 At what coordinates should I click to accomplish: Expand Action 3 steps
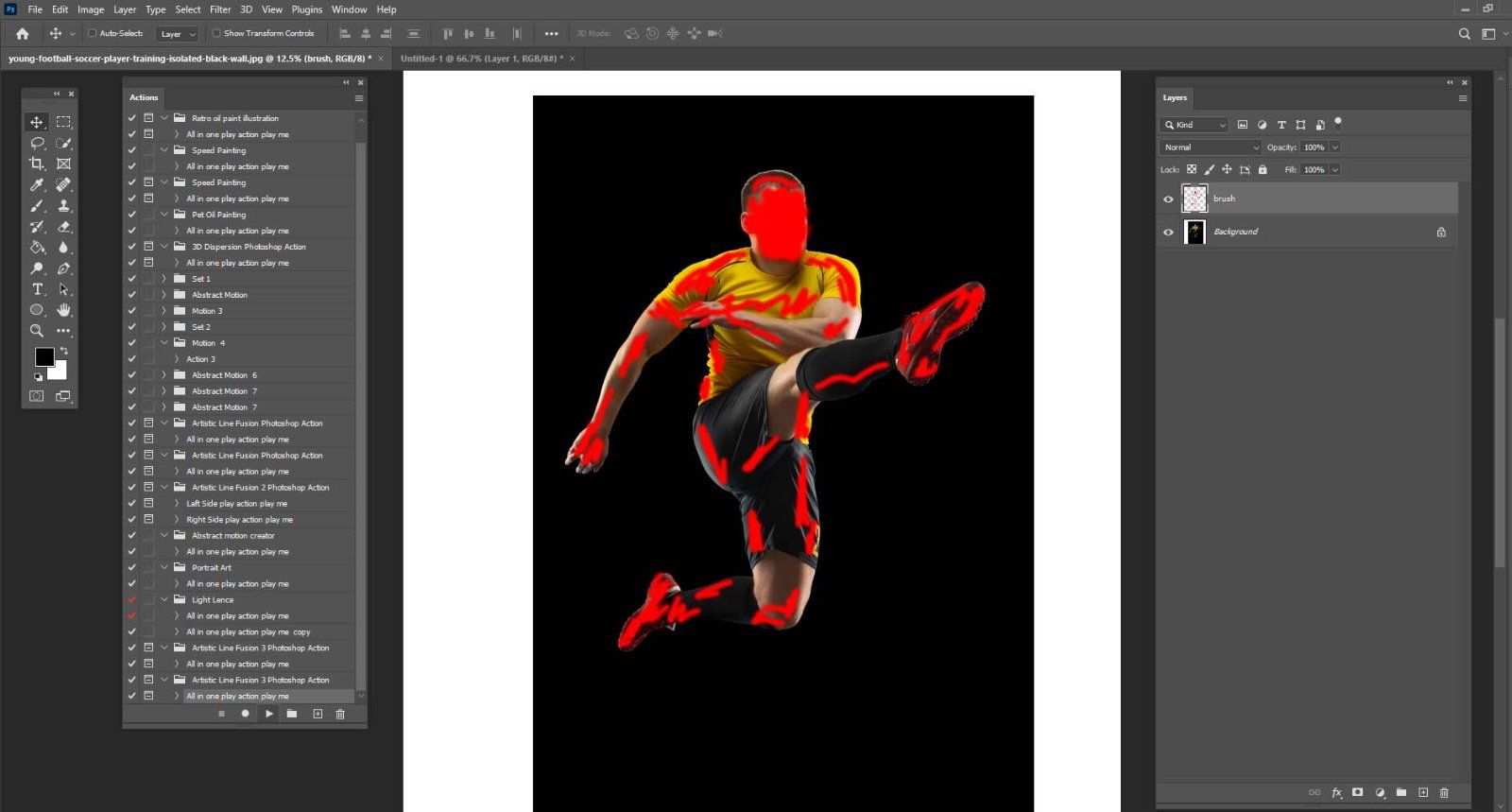click(x=177, y=359)
